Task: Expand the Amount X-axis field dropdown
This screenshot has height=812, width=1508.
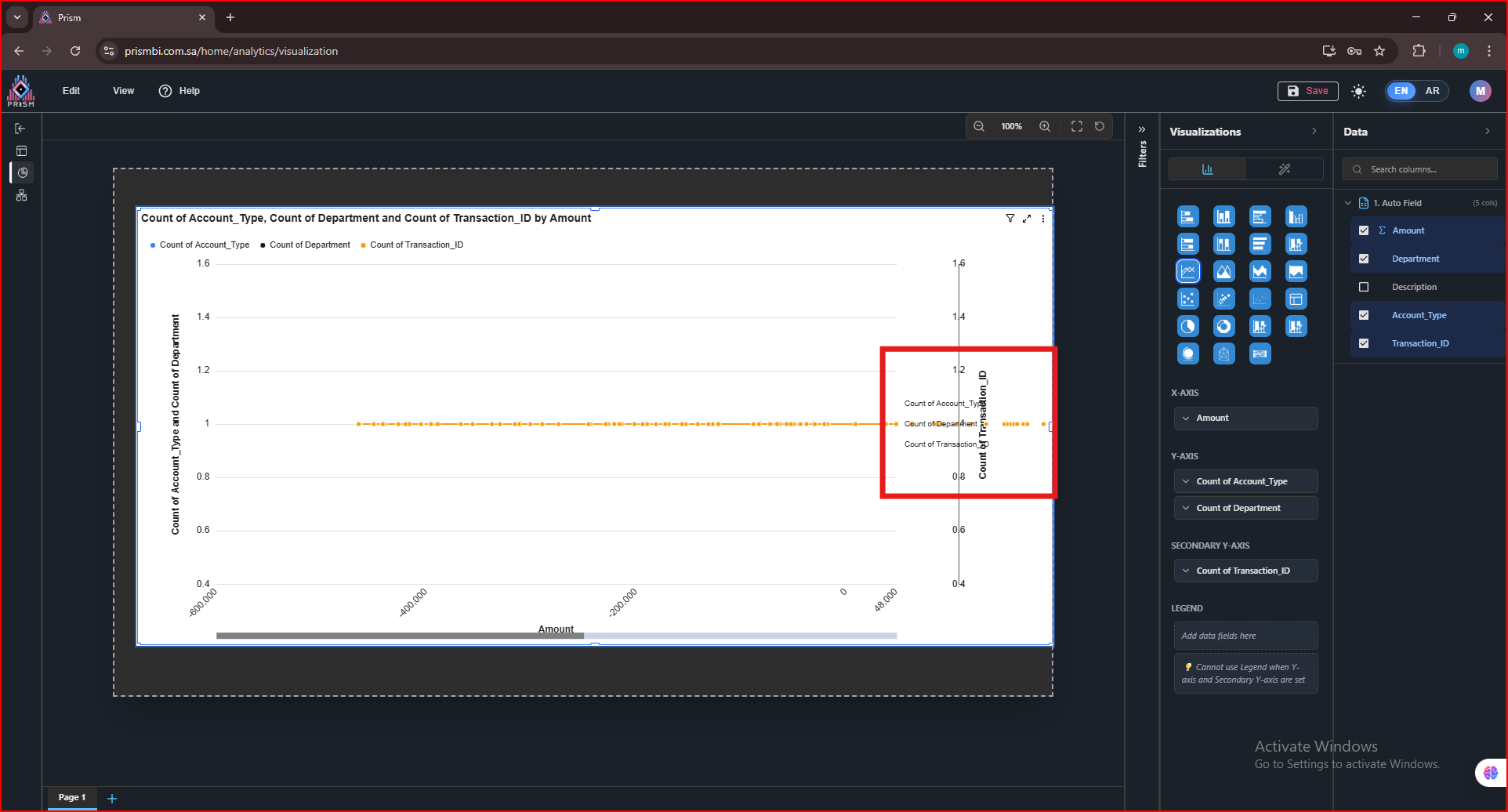Action: [x=1186, y=419]
